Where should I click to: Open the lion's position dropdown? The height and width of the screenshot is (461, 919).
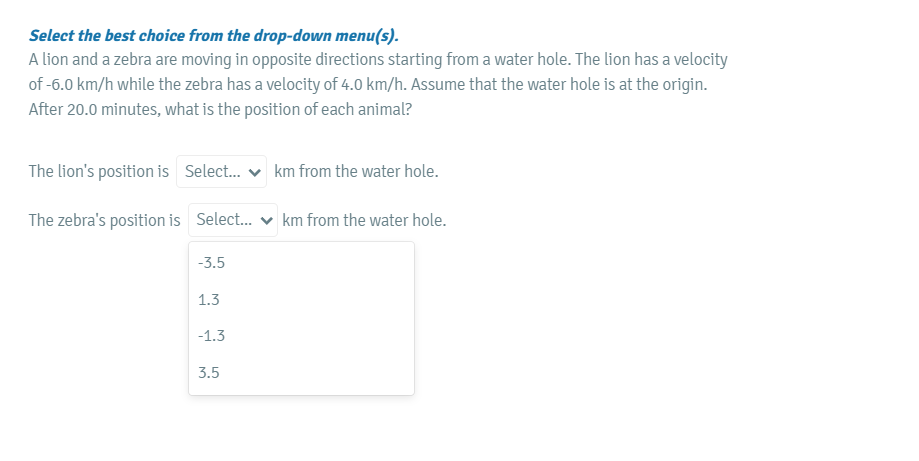[x=222, y=171]
